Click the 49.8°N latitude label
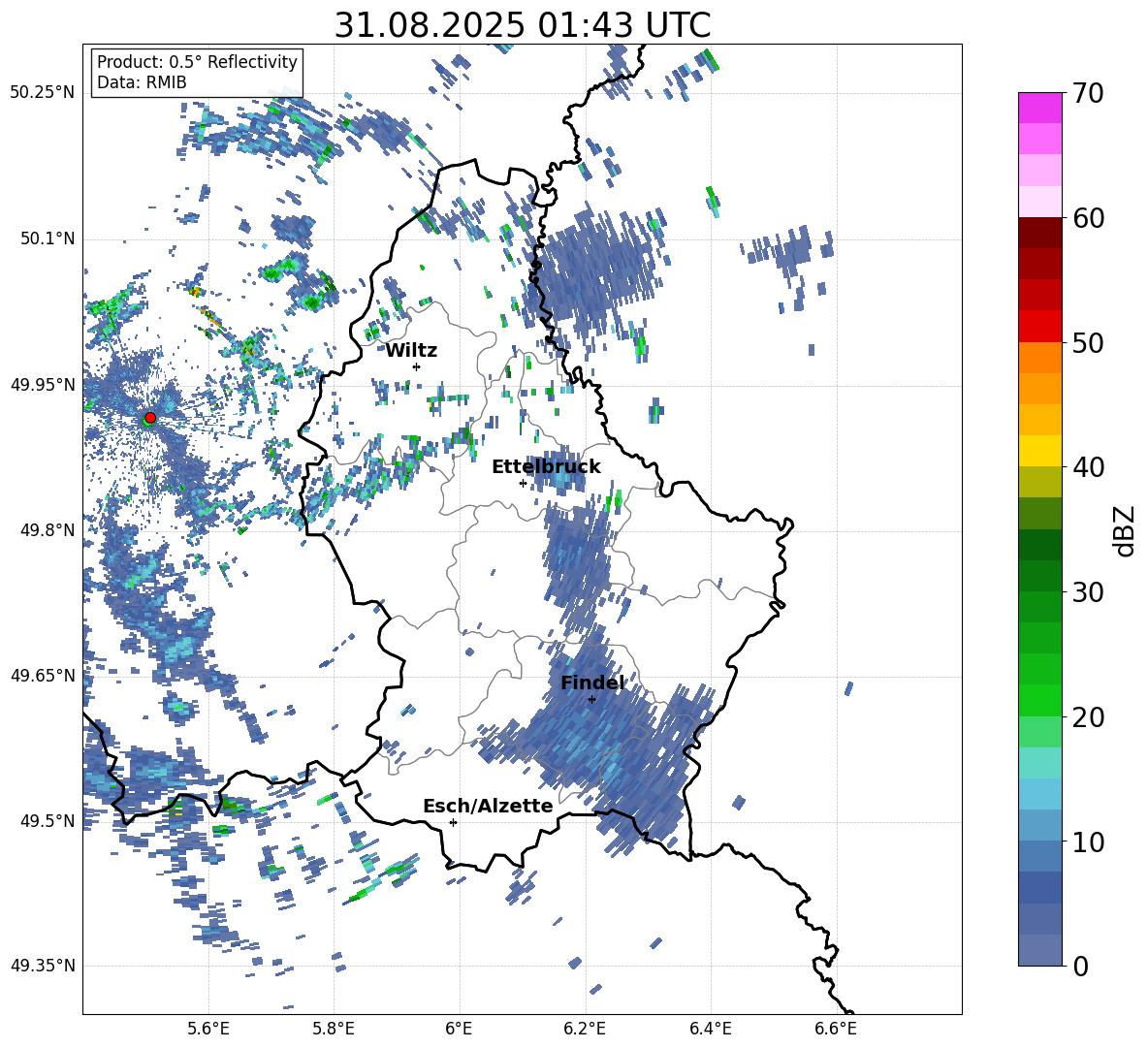This screenshot has height=1048, width=1148. click(47, 529)
